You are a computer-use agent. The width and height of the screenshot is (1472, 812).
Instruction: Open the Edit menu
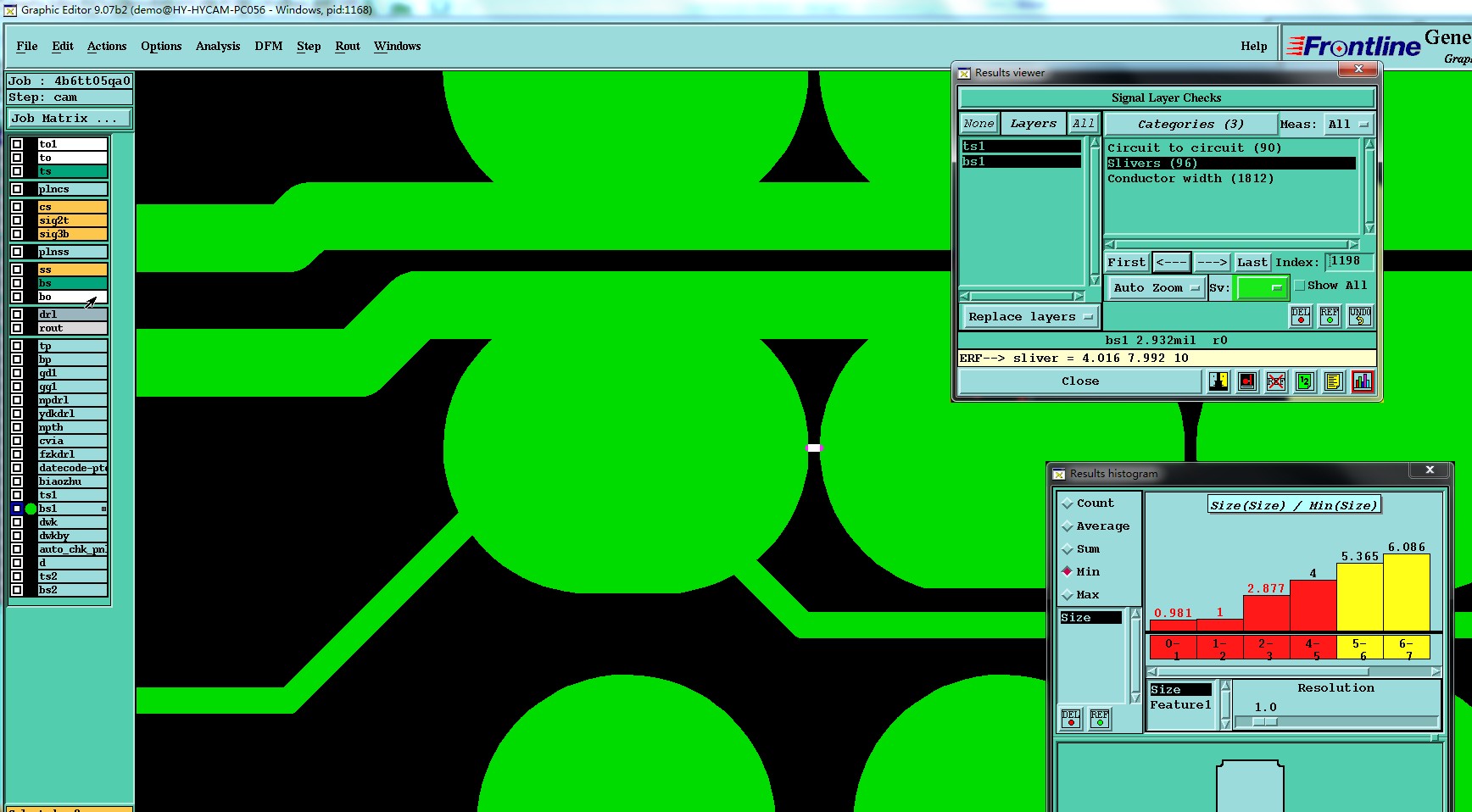63,46
